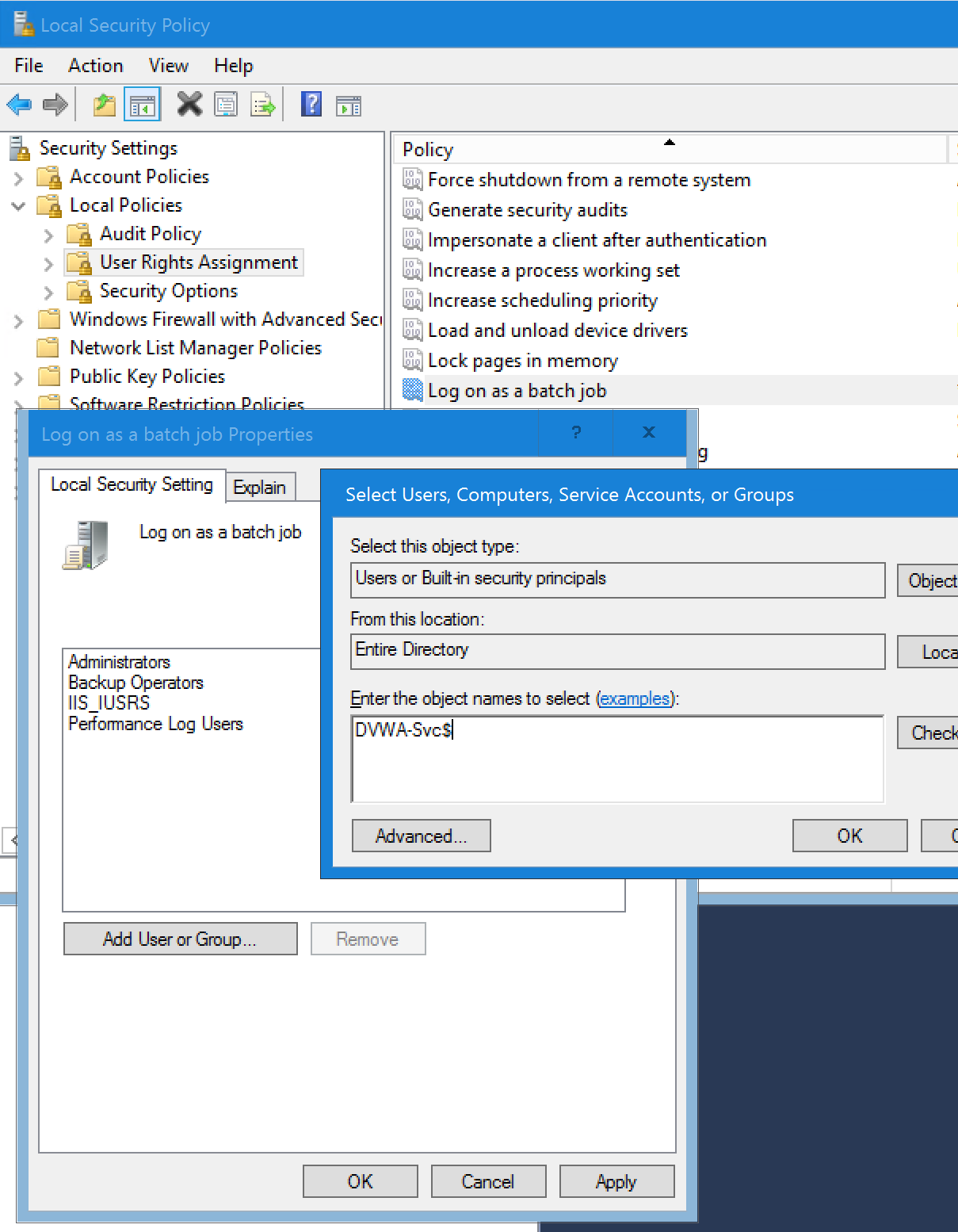Click the Policy column header
958x1232 pixels.
(670, 149)
